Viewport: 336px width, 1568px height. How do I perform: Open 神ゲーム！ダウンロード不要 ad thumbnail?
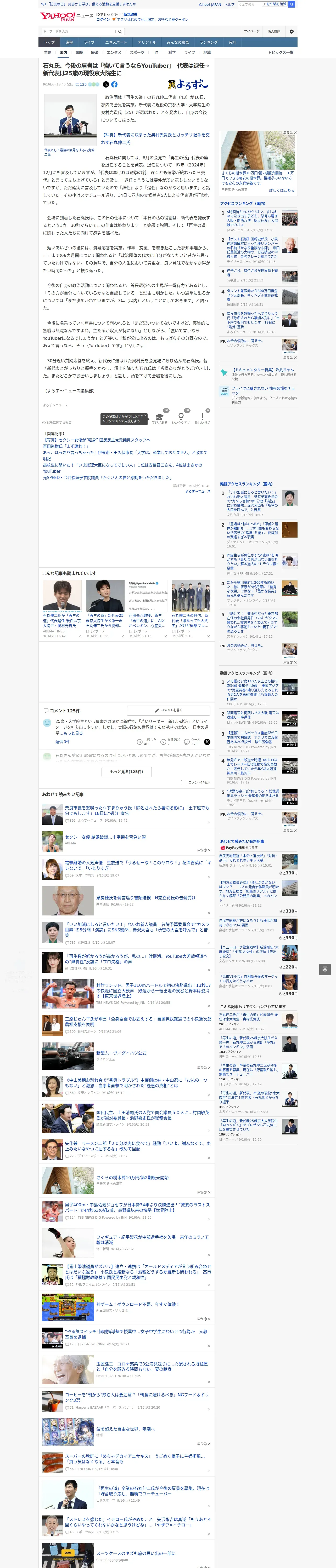click(x=68, y=1307)
